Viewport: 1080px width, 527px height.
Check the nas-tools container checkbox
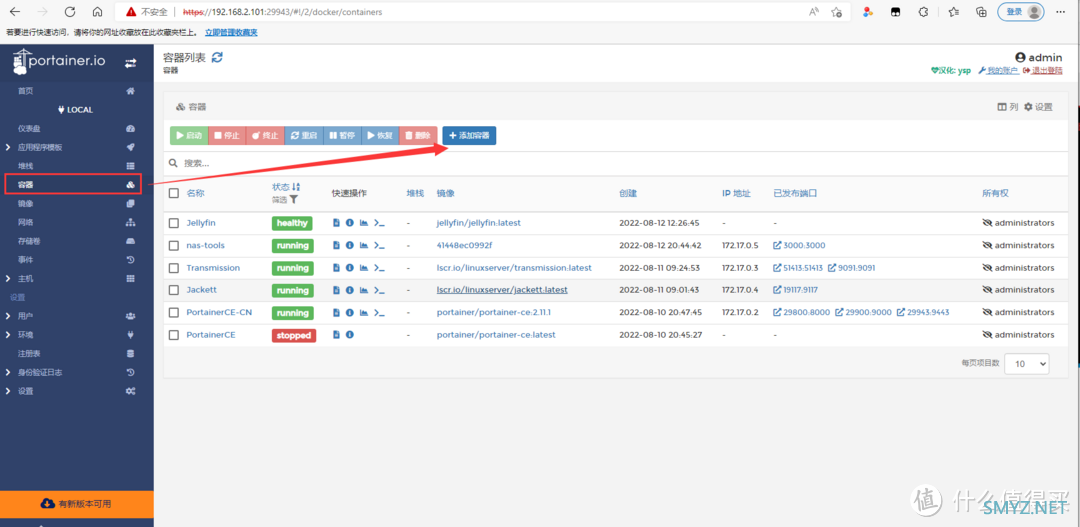coord(174,245)
